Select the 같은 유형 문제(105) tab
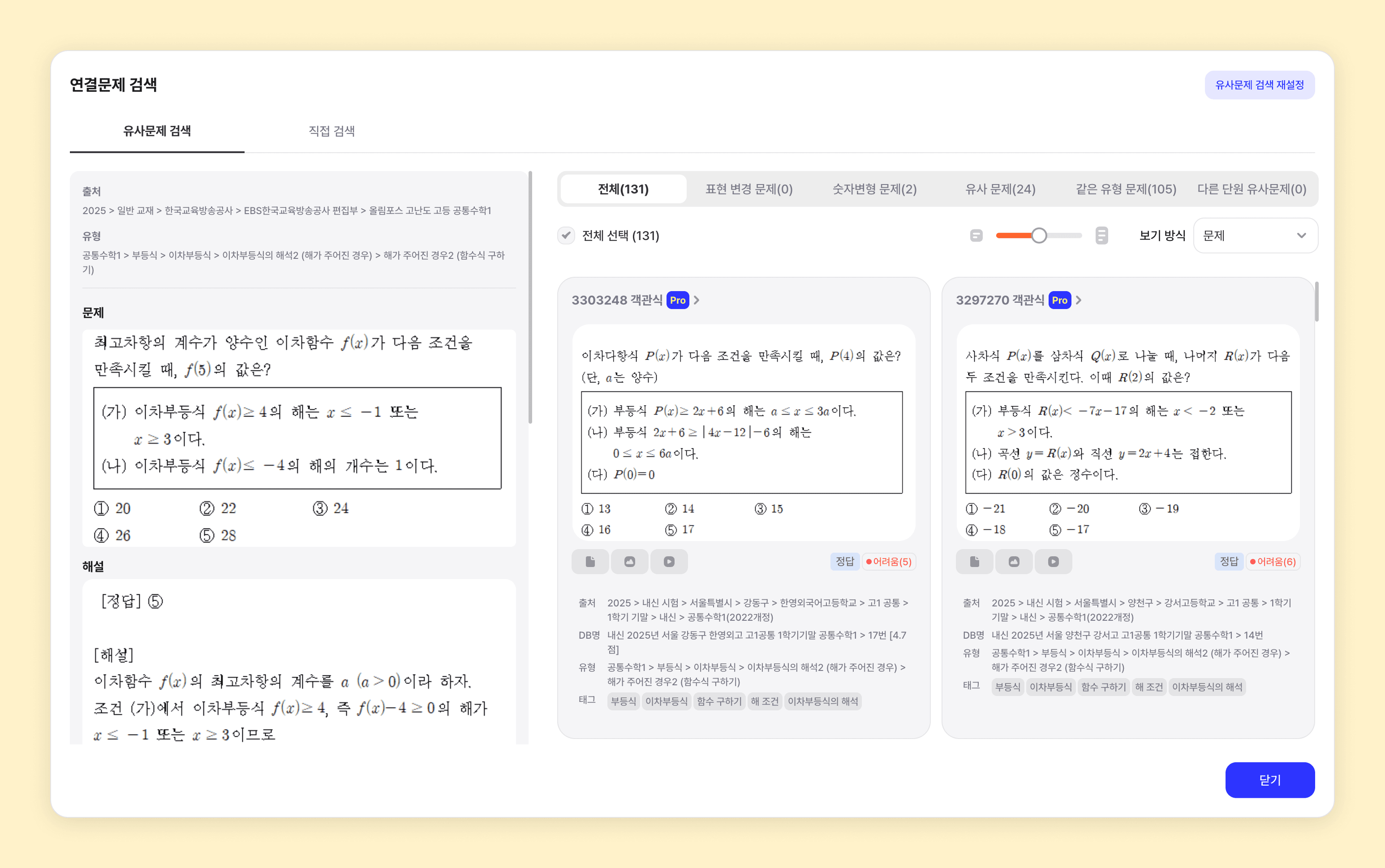The width and height of the screenshot is (1385, 868). tap(1126, 189)
